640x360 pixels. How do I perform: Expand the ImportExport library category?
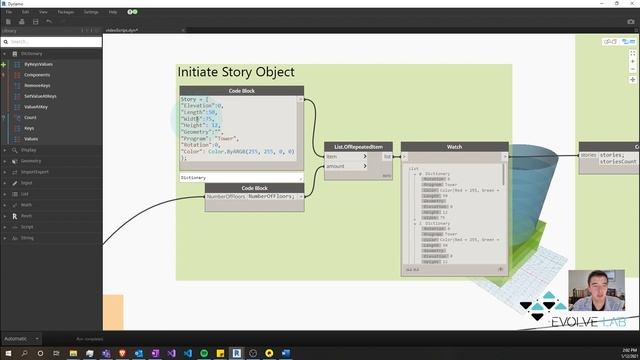coord(4,172)
